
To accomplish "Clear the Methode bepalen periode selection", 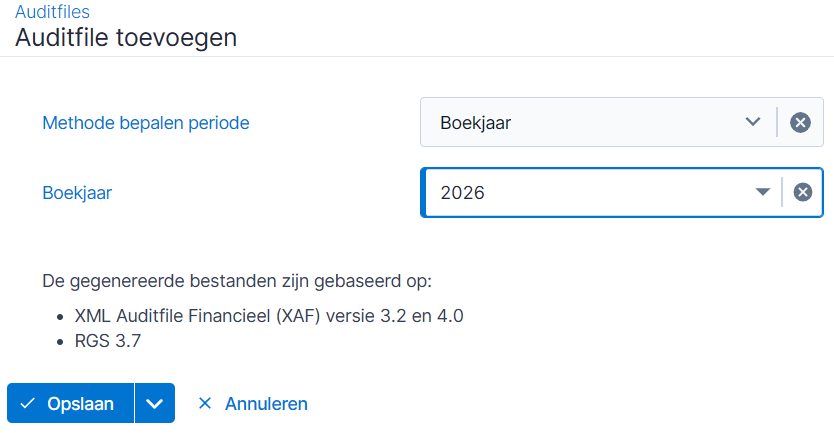I will tap(800, 122).
